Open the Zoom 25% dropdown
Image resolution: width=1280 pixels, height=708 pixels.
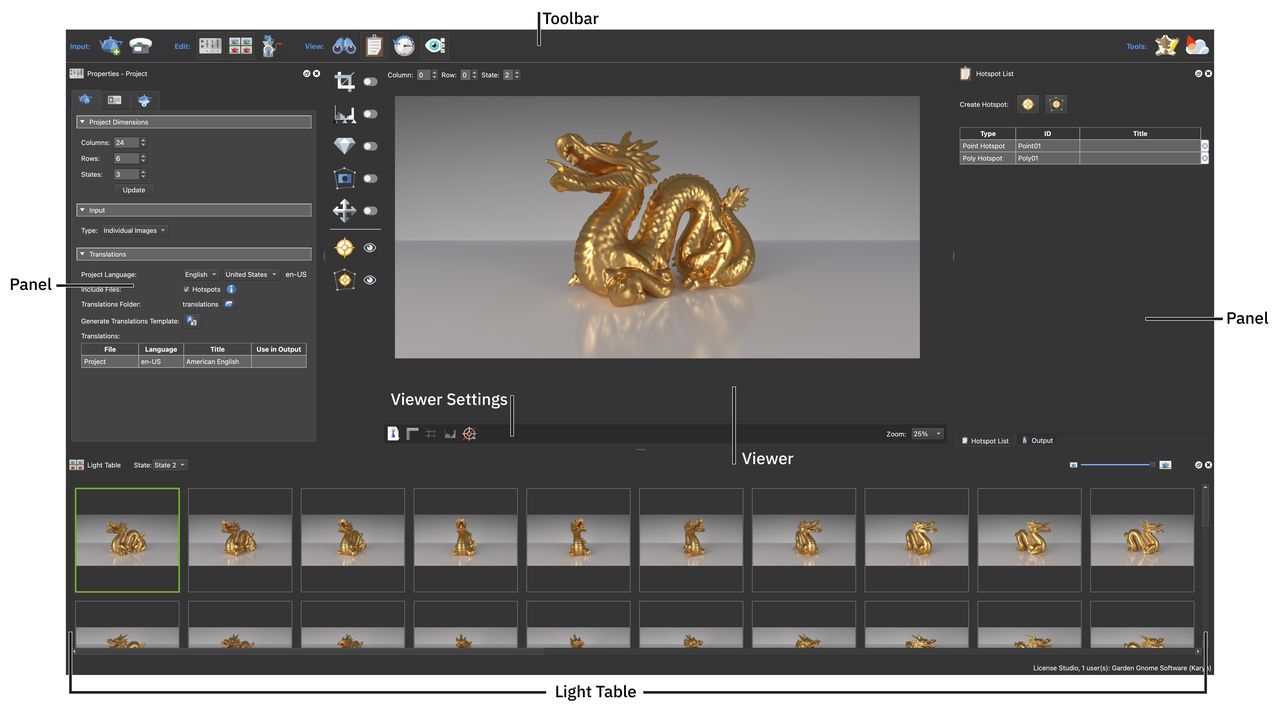[x=926, y=434]
